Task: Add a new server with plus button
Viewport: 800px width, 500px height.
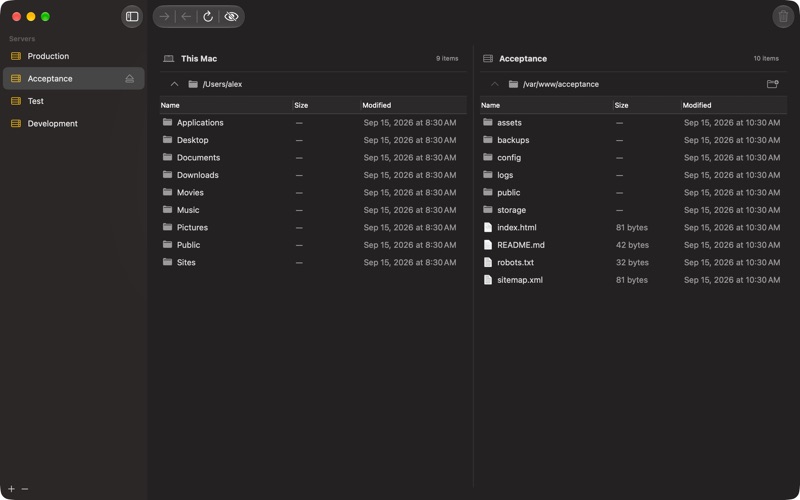Action: tap(11, 489)
